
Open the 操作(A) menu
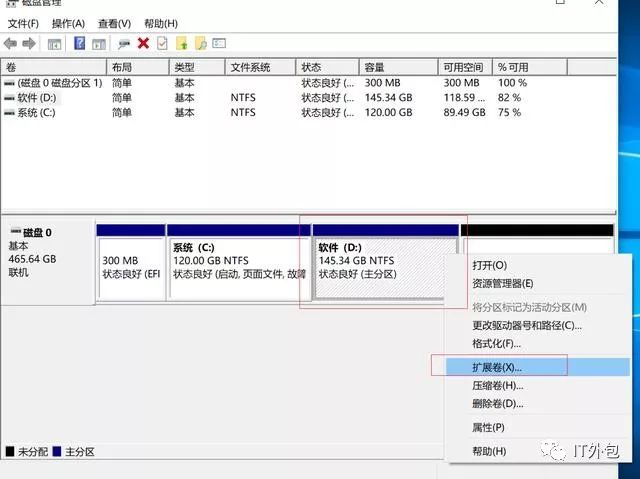(68, 24)
